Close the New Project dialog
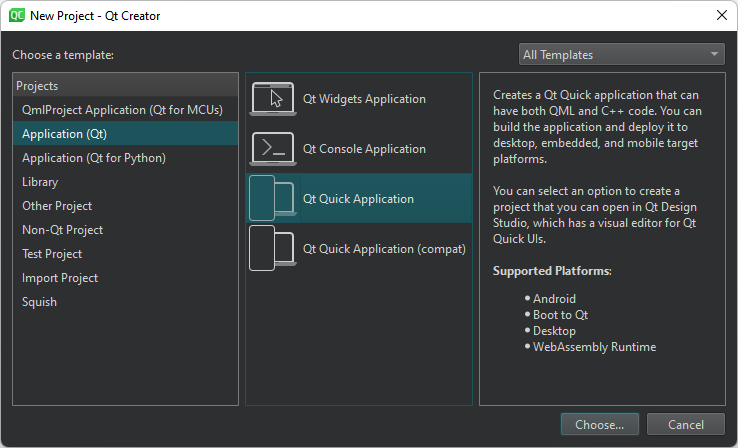 tap(720, 15)
